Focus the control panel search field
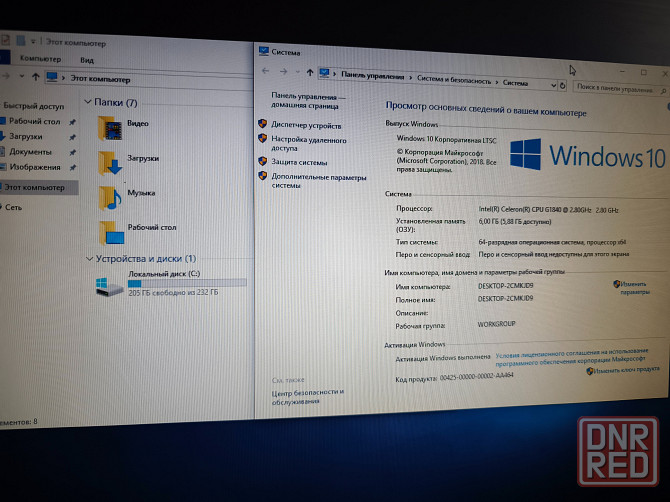The image size is (670, 502). point(620,89)
